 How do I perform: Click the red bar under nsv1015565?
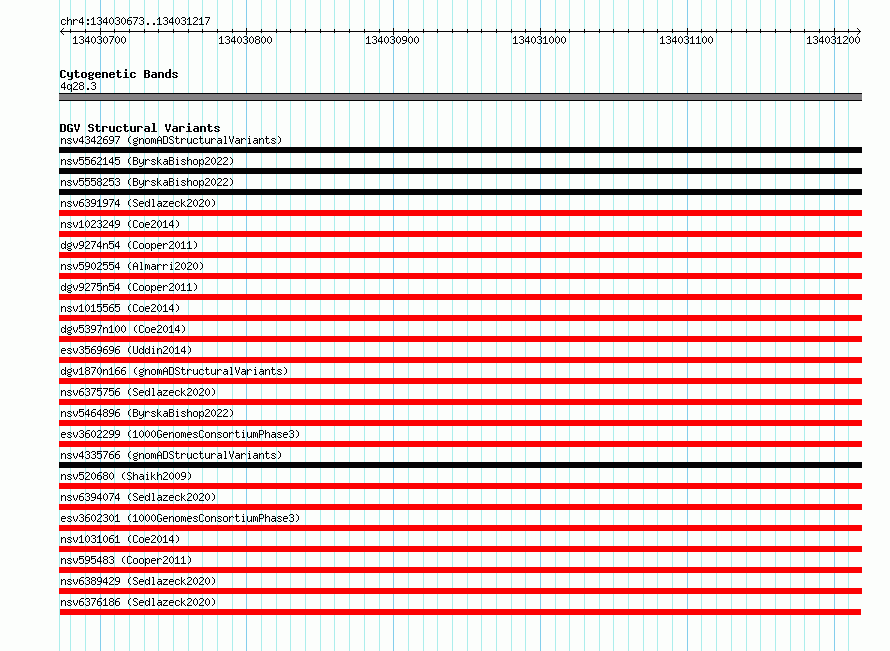(x=460, y=318)
